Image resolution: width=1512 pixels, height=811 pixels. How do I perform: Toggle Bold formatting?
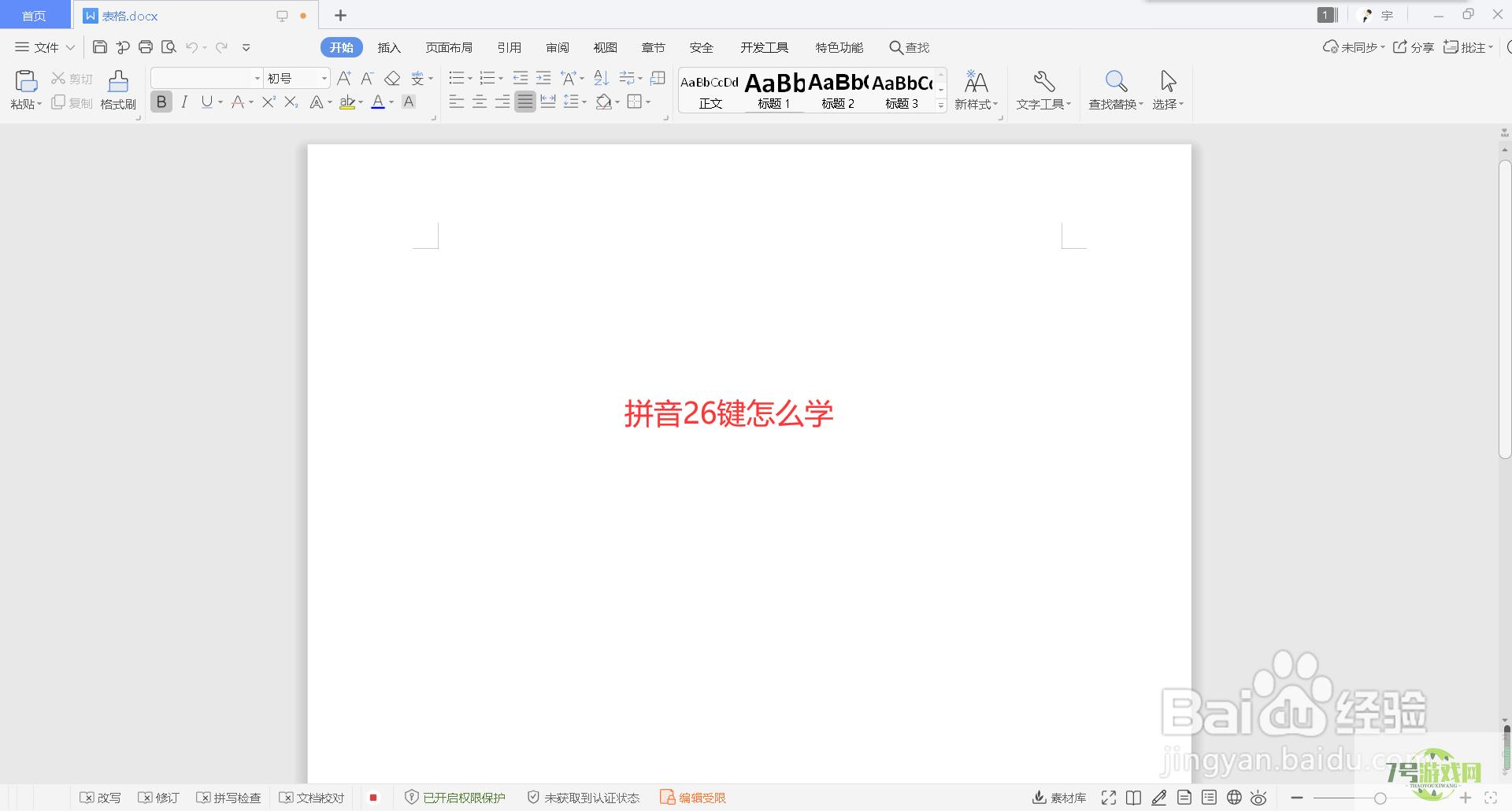(x=161, y=102)
